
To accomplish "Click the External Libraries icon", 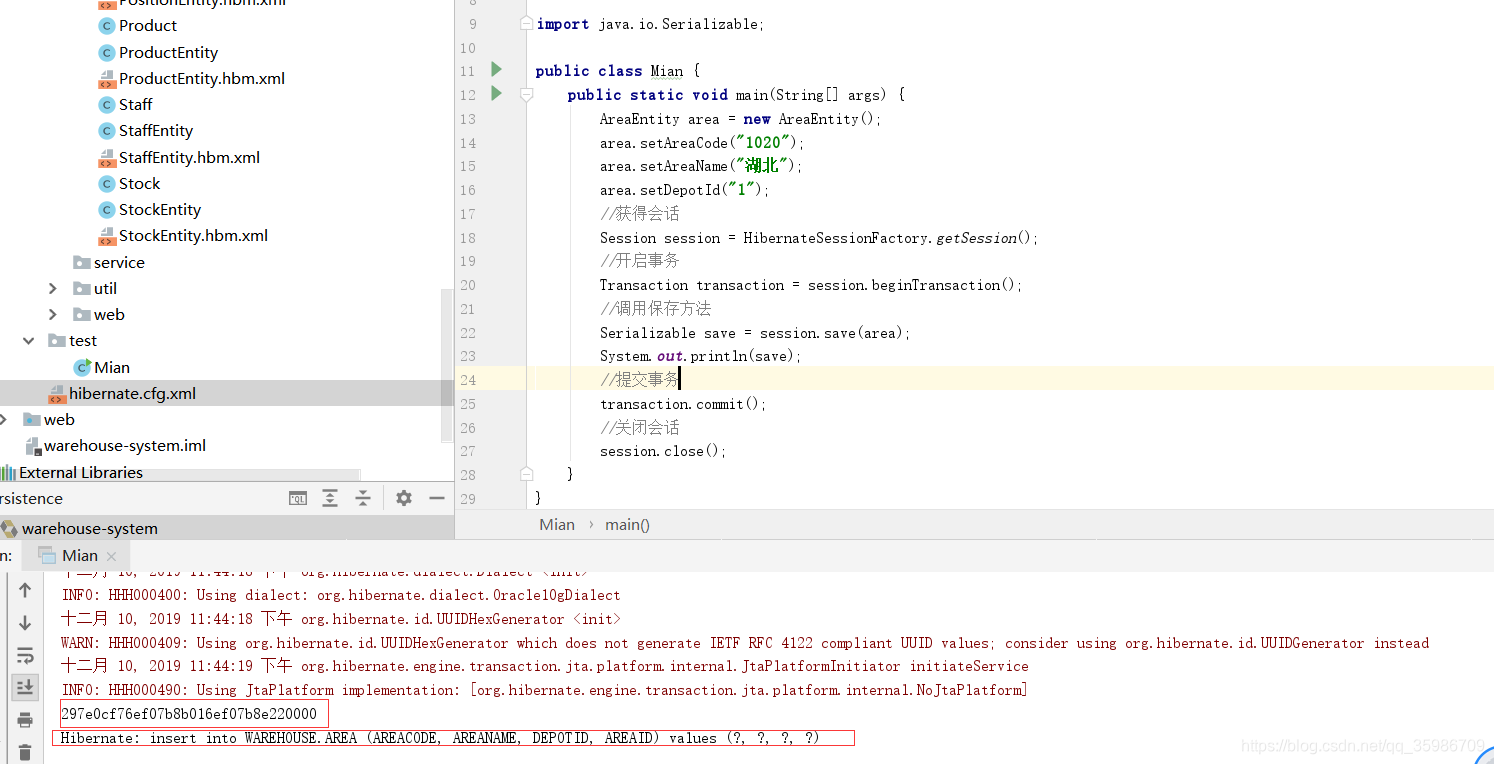I will click(x=8, y=472).
